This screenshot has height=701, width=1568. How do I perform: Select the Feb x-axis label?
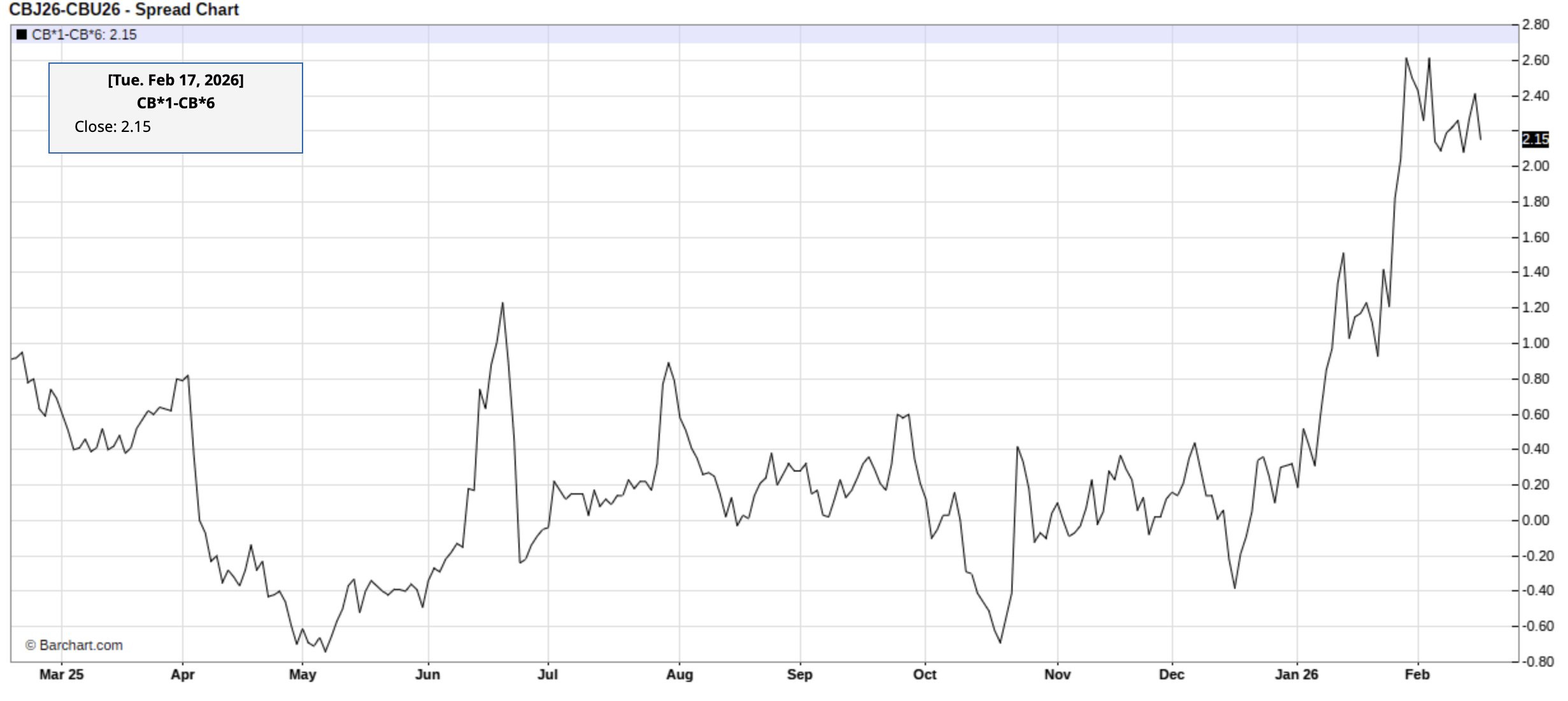(x=1418, y=675)
